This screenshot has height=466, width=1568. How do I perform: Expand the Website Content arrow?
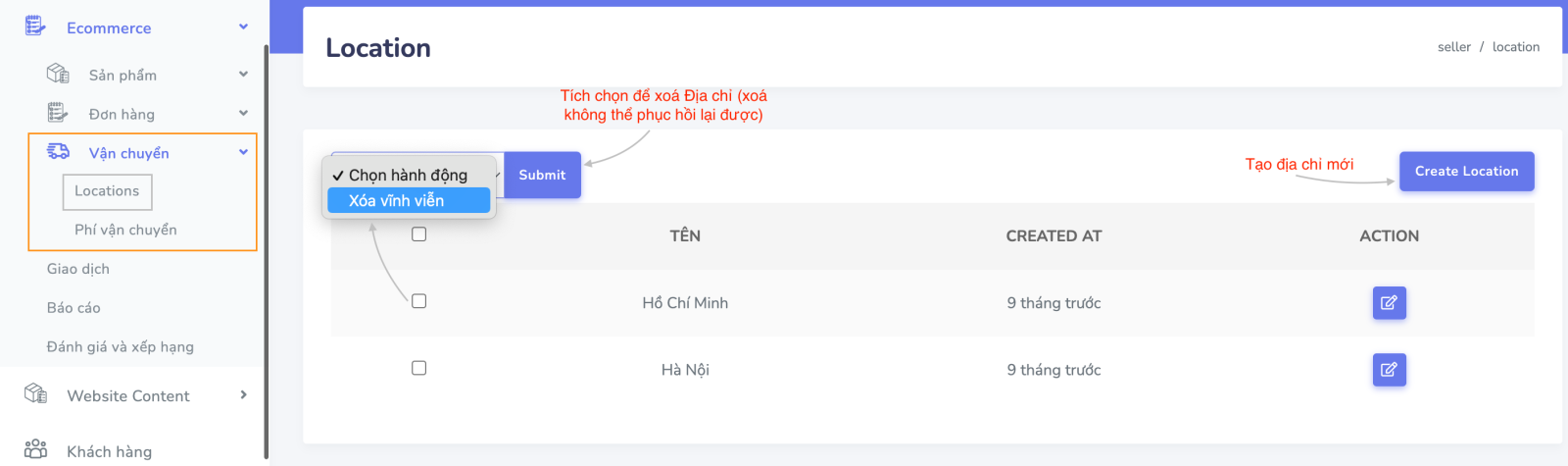(243, 394)
